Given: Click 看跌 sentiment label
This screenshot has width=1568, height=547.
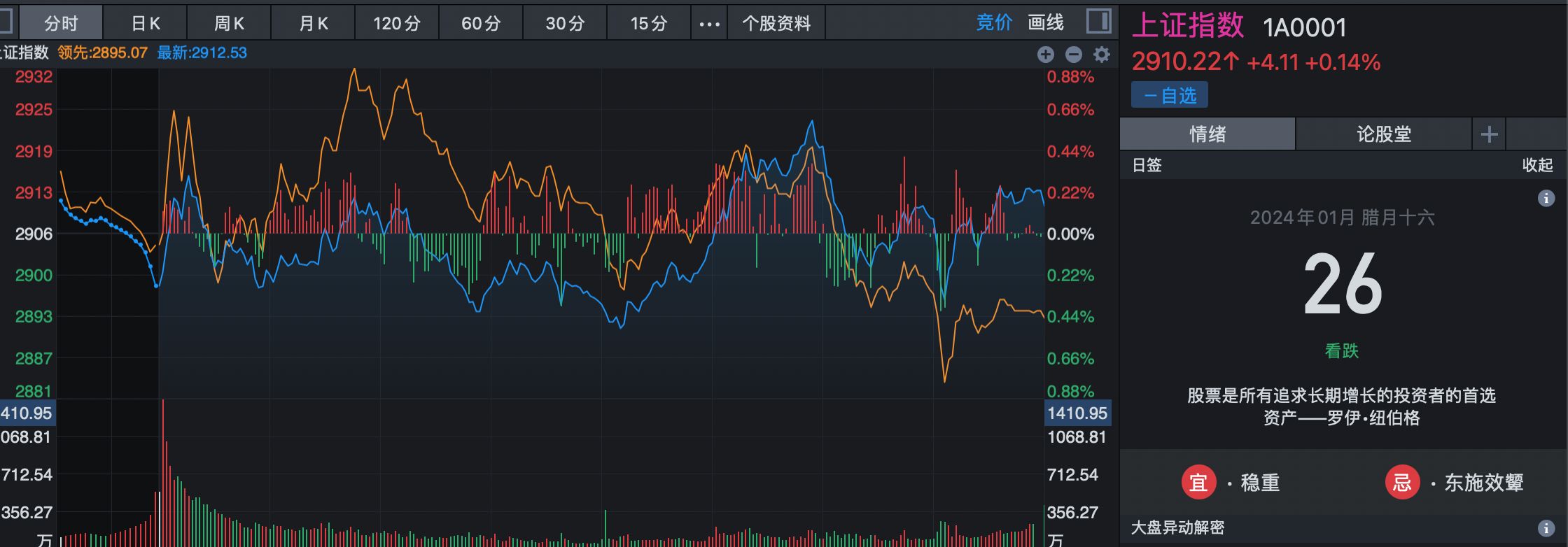Looking at the screenshot, I should click(1342, 350).
